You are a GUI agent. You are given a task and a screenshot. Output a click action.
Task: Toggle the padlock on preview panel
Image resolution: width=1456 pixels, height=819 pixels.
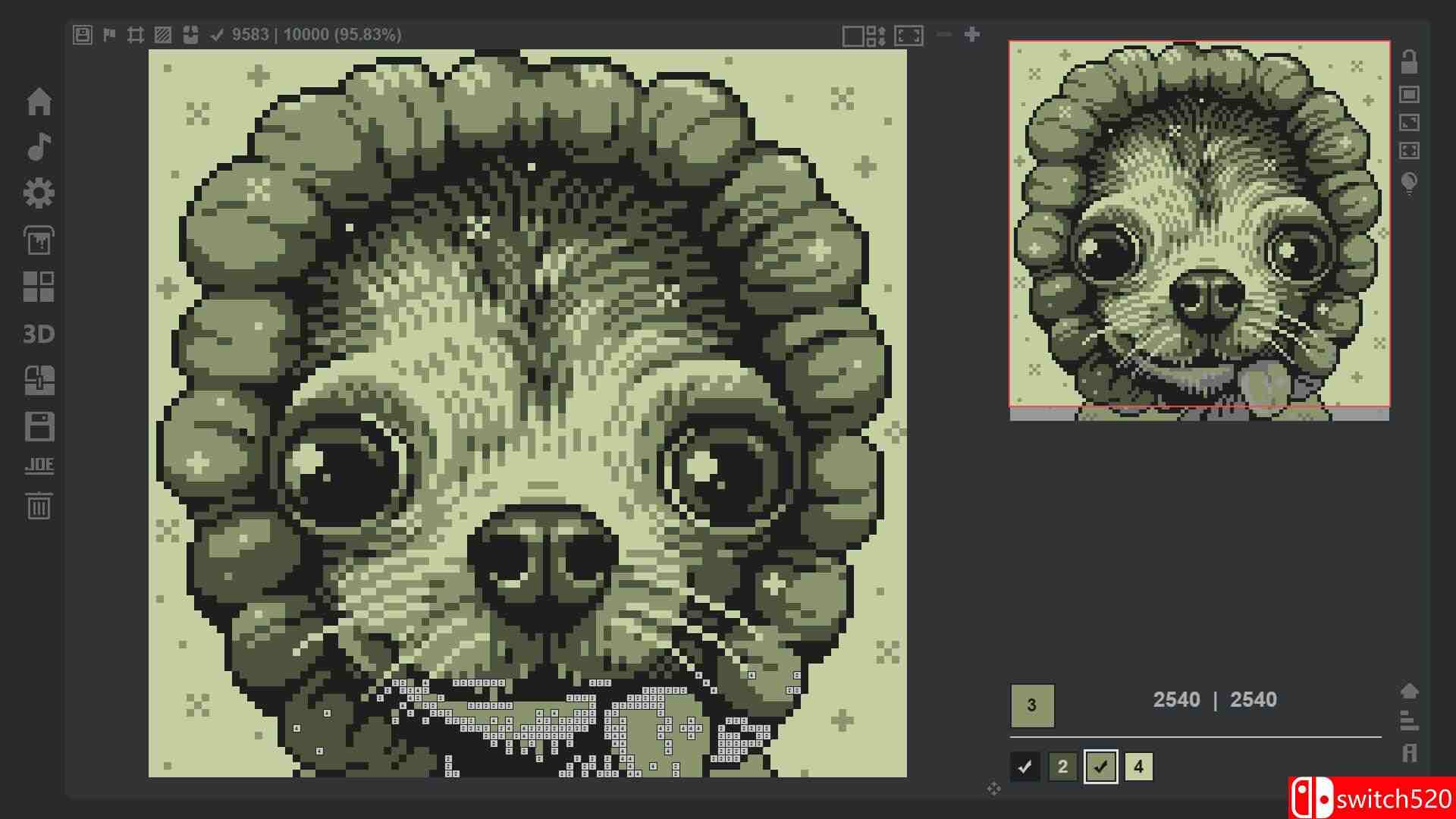[1409, 61]
